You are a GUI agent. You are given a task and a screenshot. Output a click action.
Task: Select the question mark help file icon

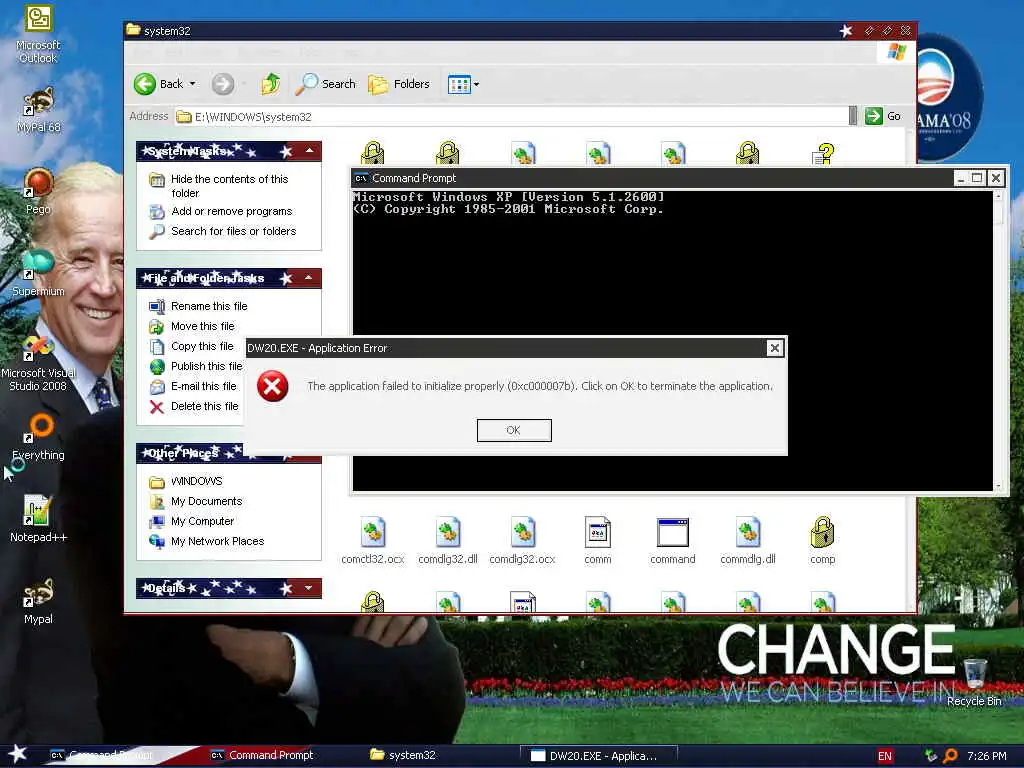click(x=823, y=154)
